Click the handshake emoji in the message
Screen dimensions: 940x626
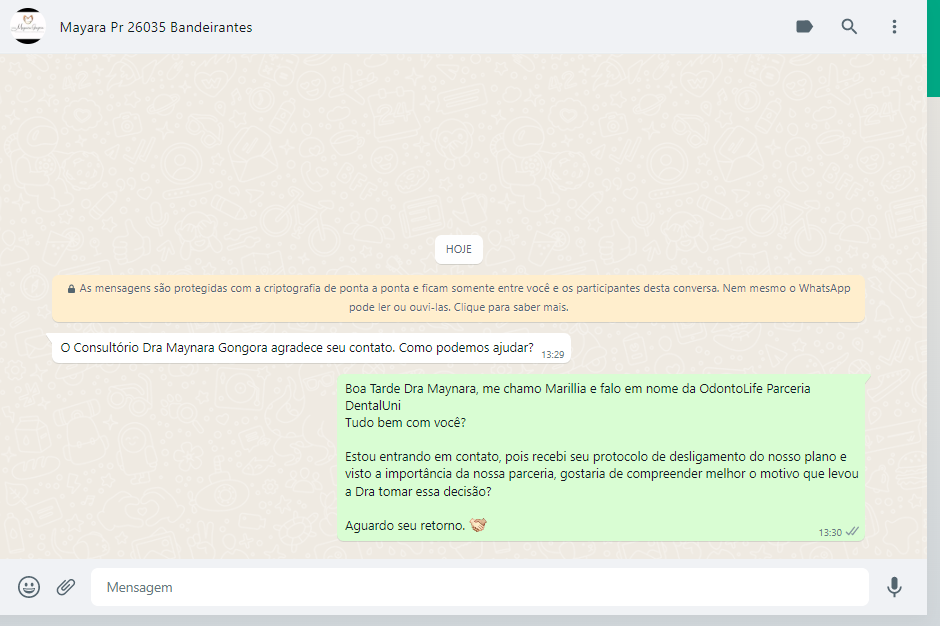478,525
